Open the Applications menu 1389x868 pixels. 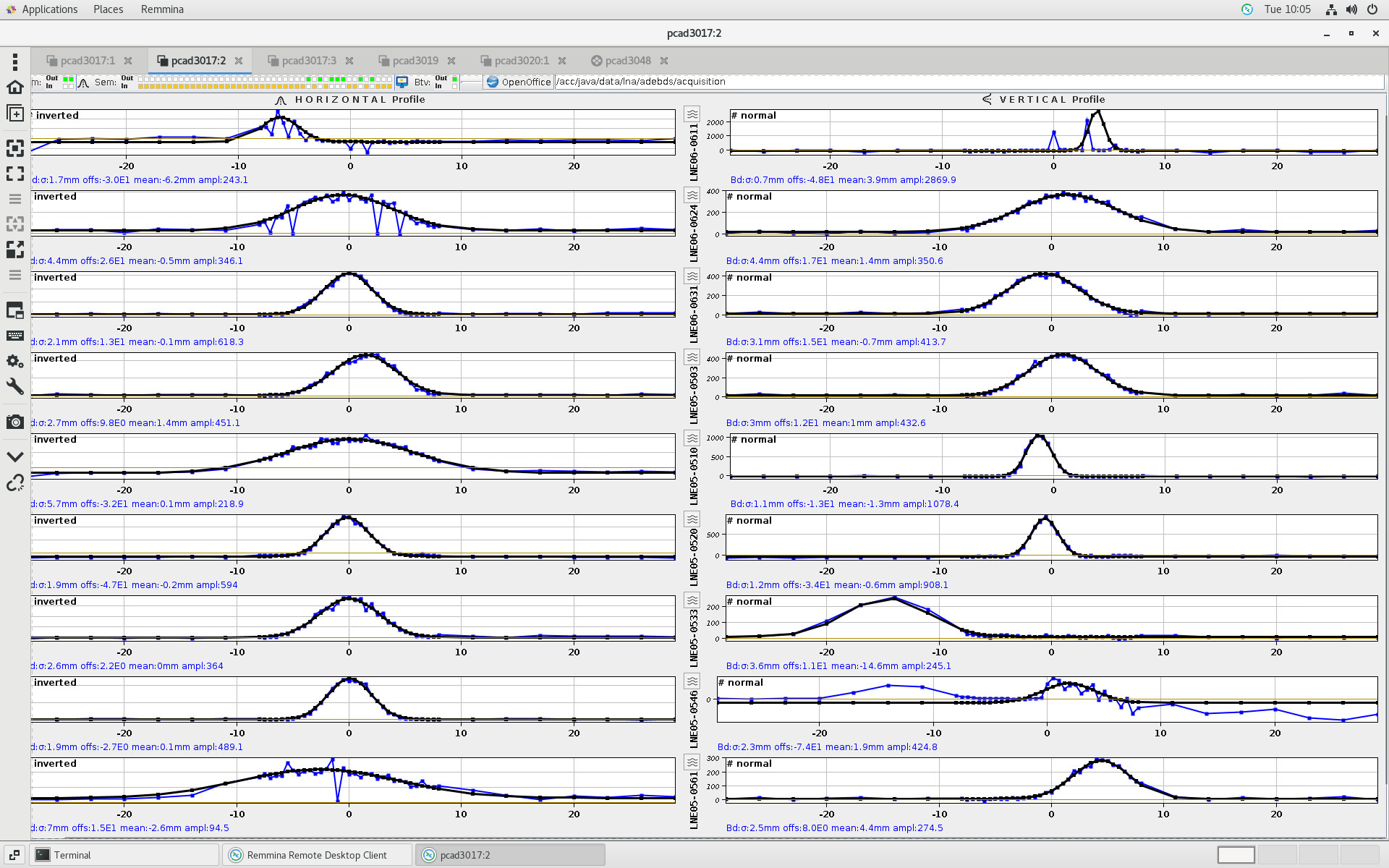coord(49,9)
